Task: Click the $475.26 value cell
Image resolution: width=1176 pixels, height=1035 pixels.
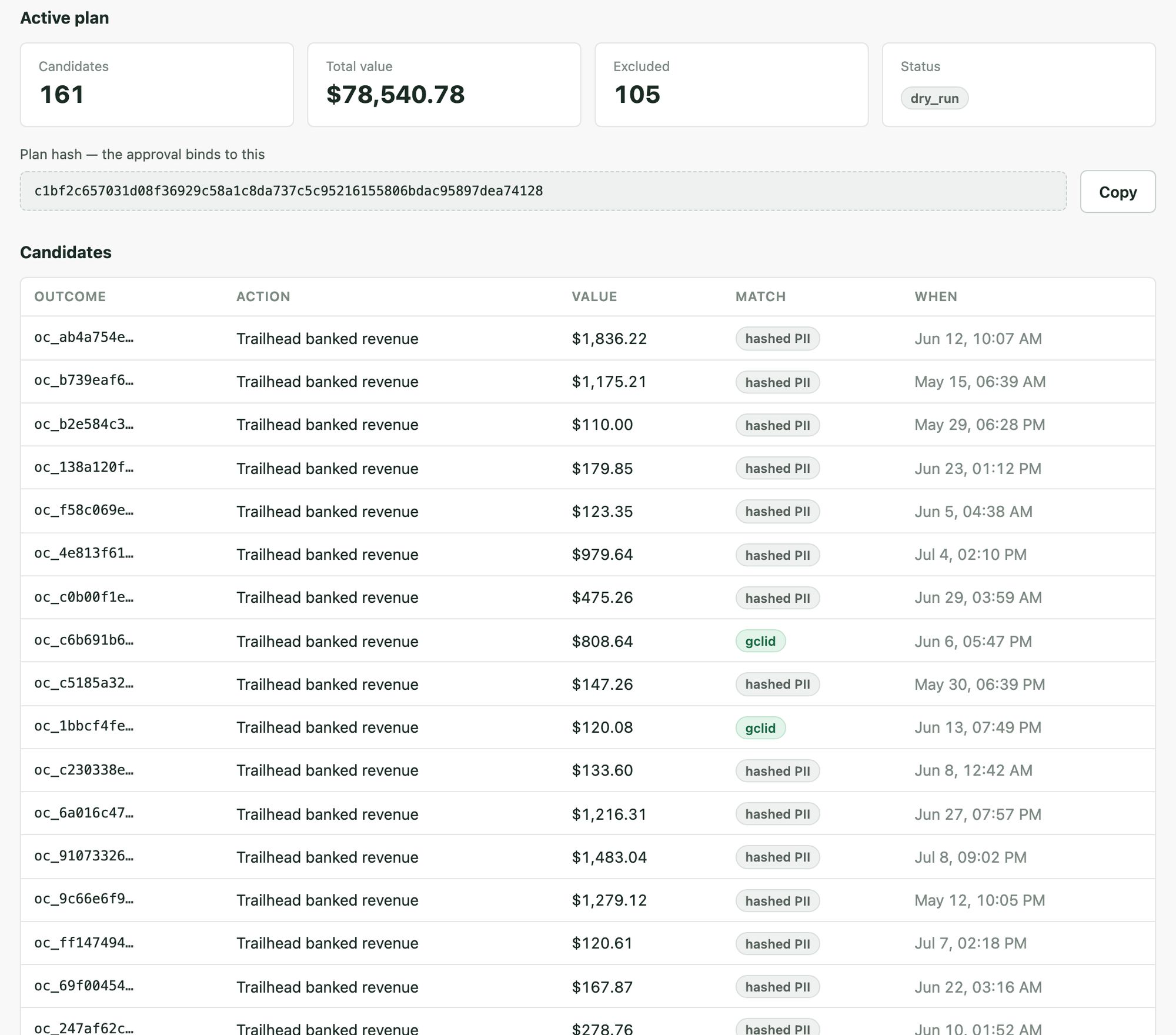Action: coord(602,597)
